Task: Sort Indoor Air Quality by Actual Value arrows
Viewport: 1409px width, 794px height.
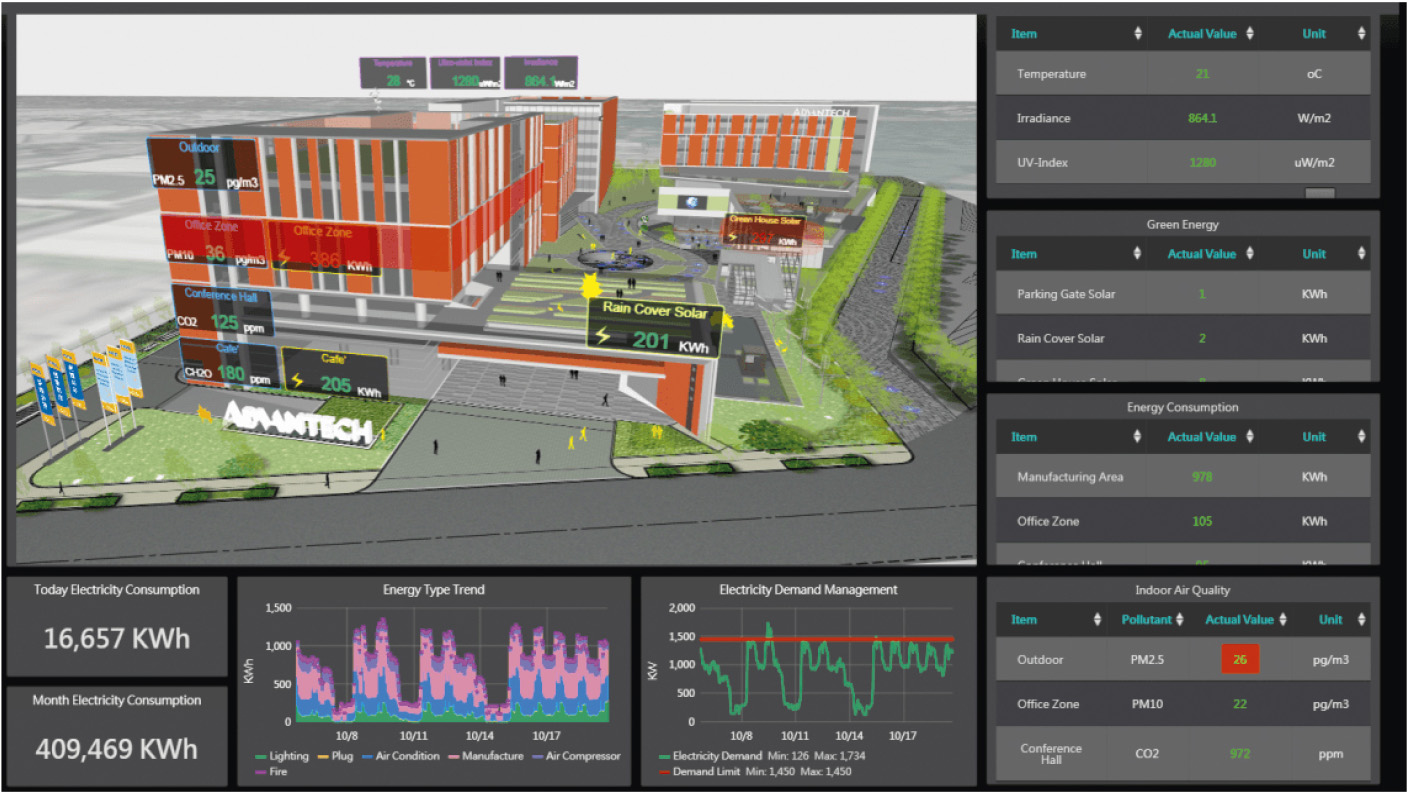Action: click(x=1283, y=620)
